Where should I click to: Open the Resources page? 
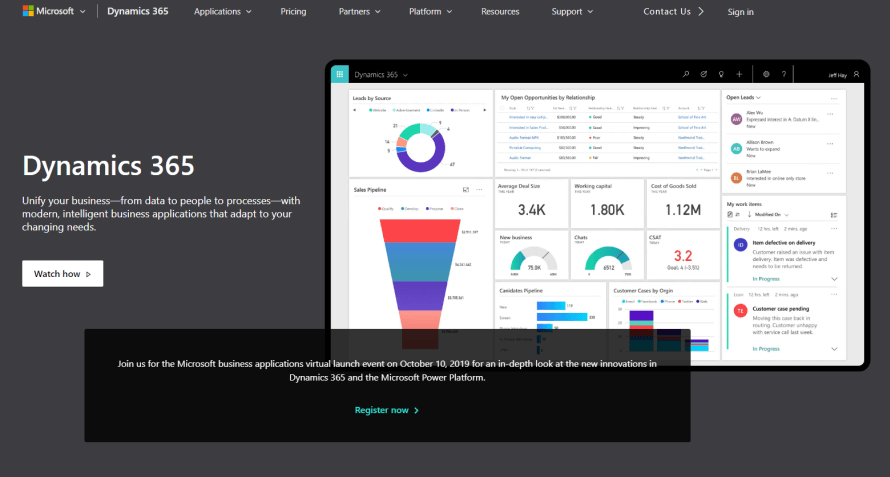pyautogui.click(x=500, y=11)
